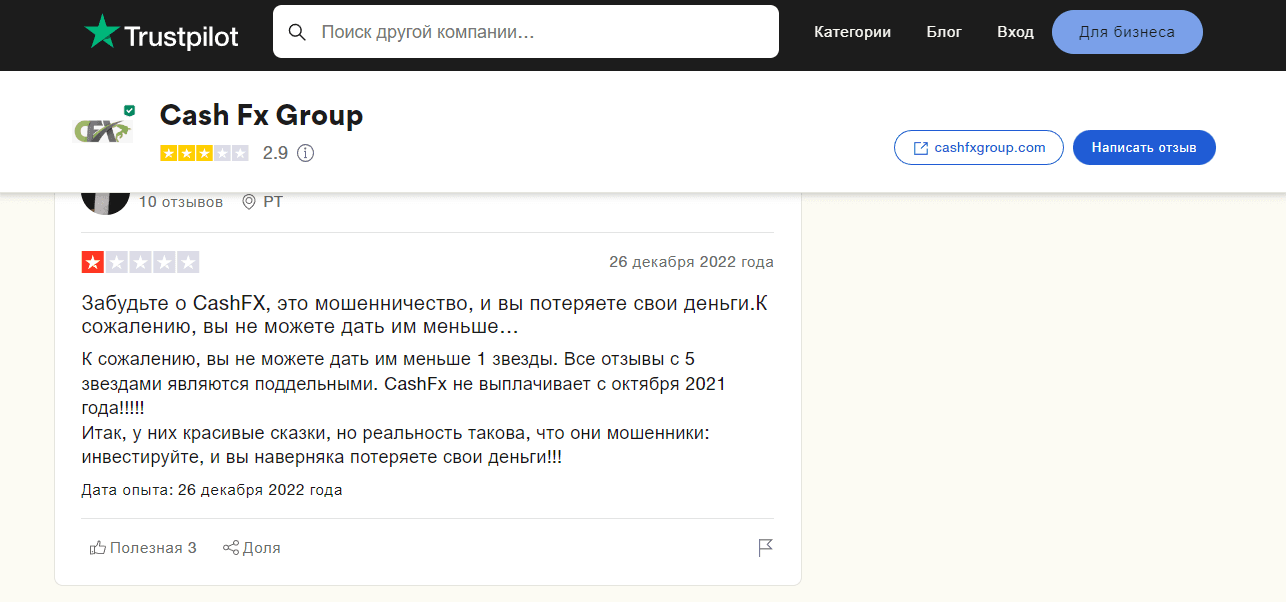Click the location pin icon beside РТ

pyautogui.click(x=248, y=201)
